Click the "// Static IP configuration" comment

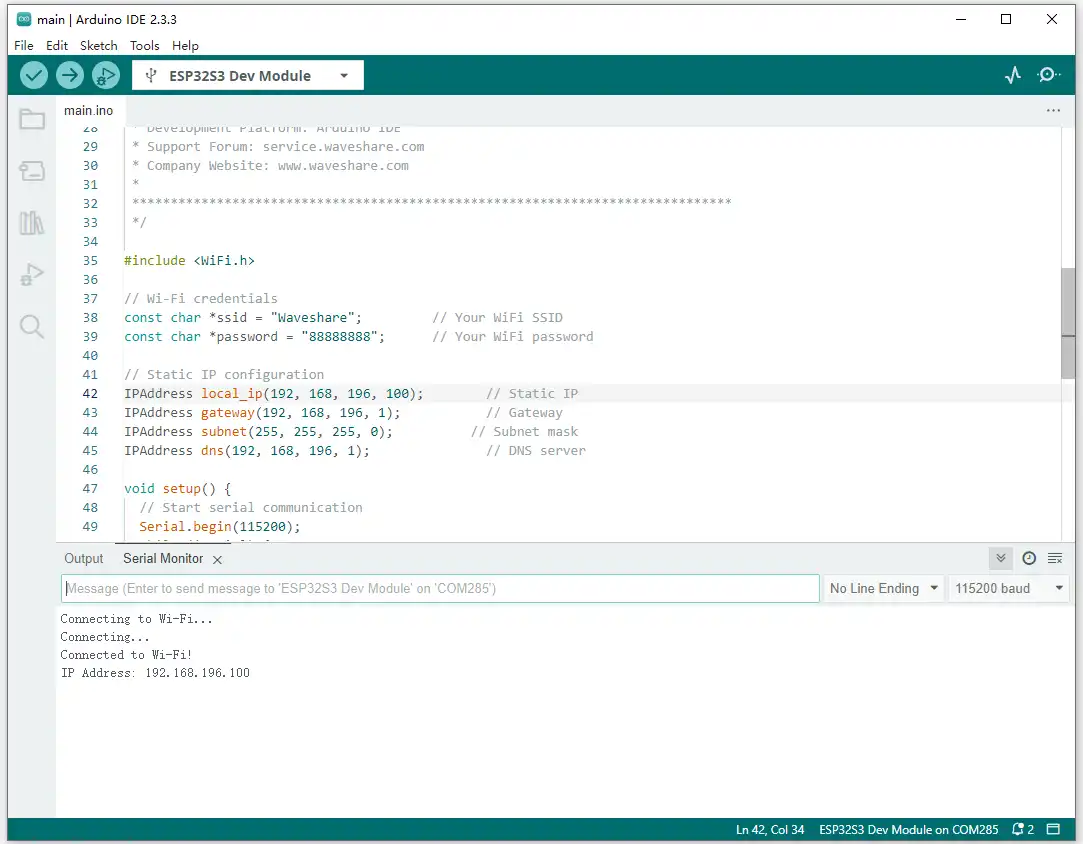tap(224, 374)
